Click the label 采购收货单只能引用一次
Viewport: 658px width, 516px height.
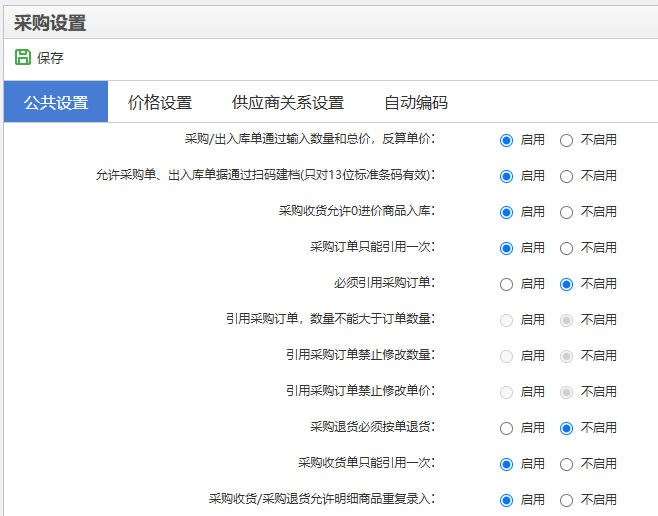(x=366, y=463)
